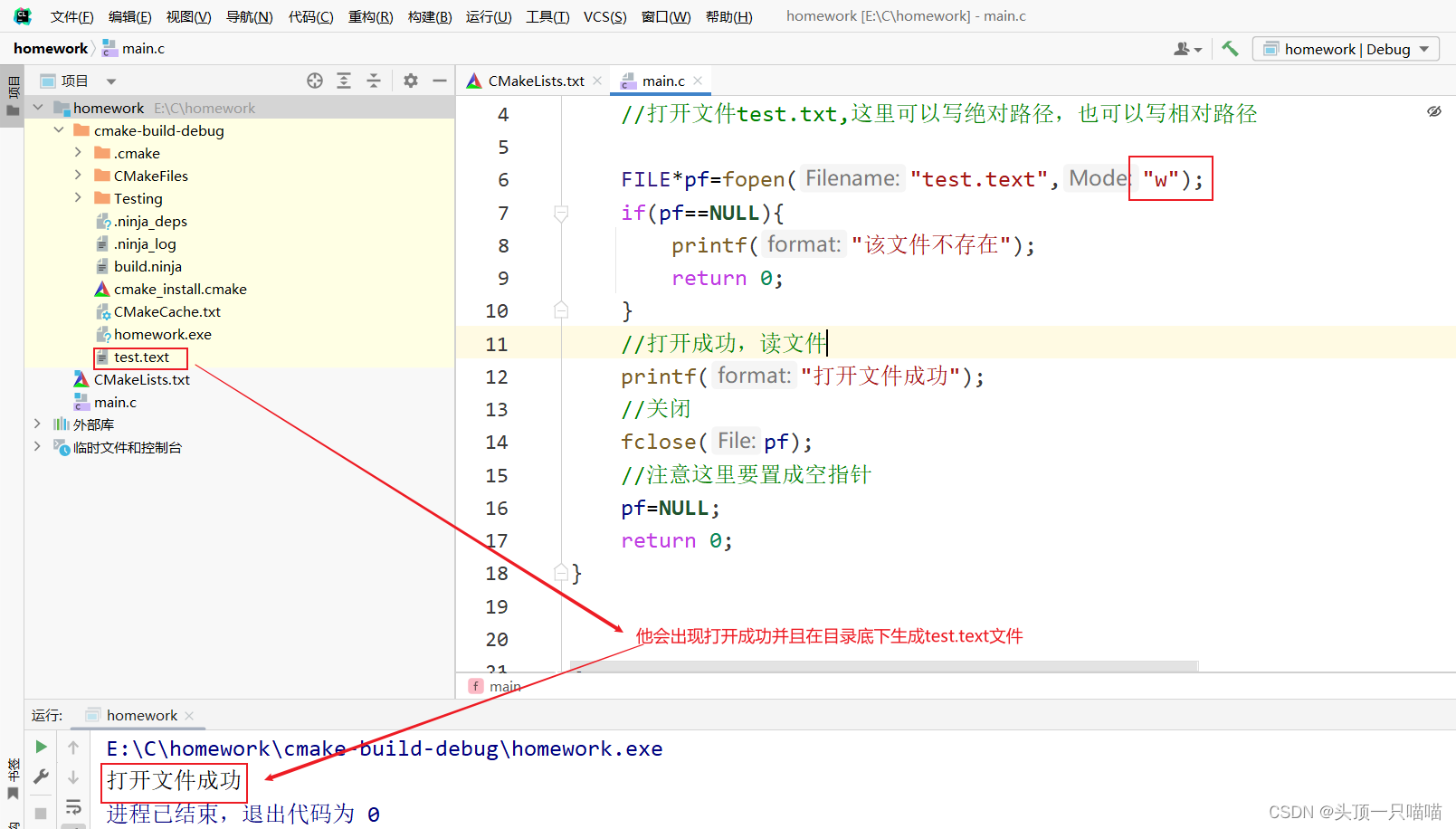Open the 窗口(W) menu
The height and width of the screenshot is (829, 1456).
(666, 16)
